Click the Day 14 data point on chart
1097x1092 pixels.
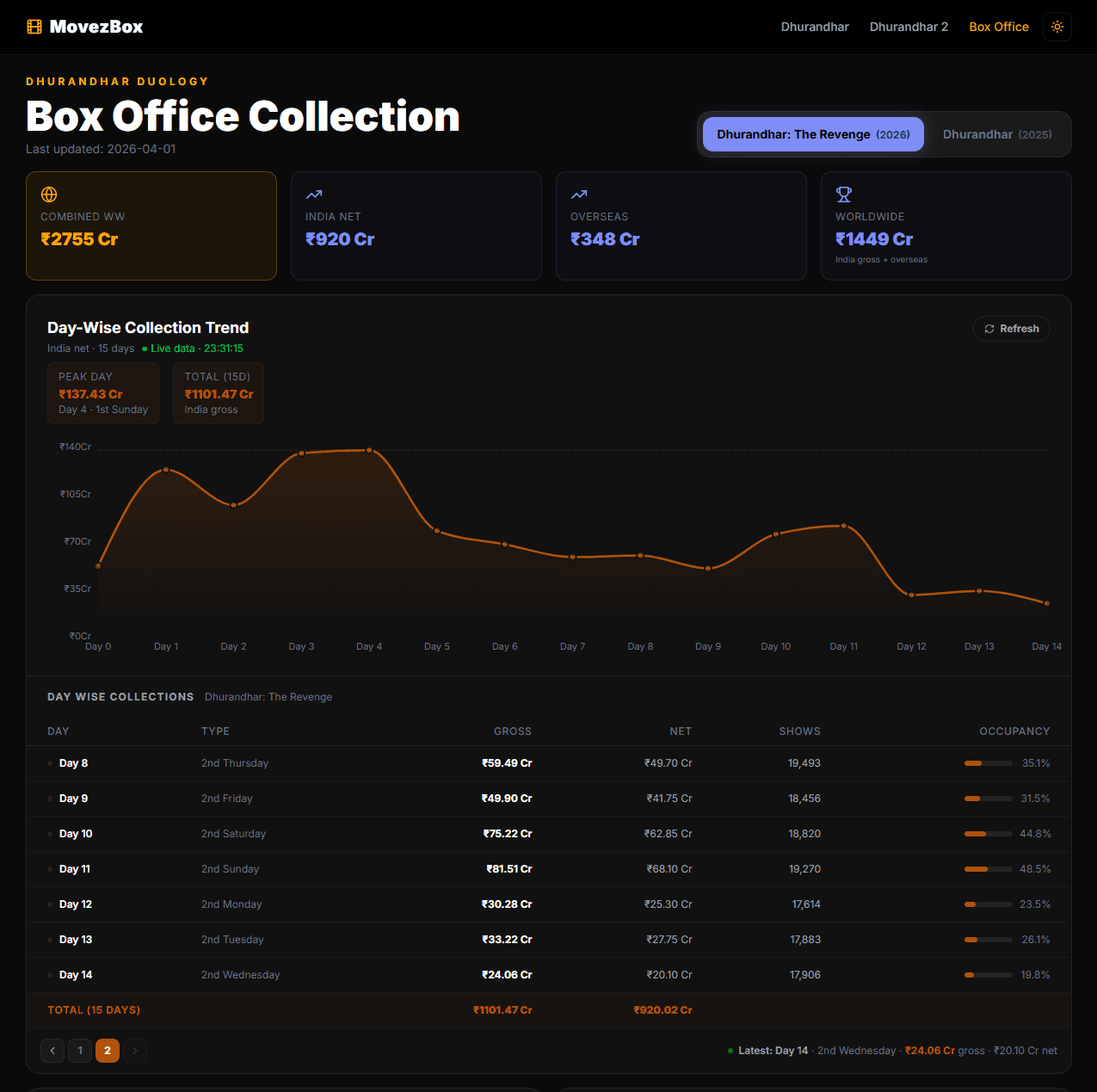[1047, 603]
